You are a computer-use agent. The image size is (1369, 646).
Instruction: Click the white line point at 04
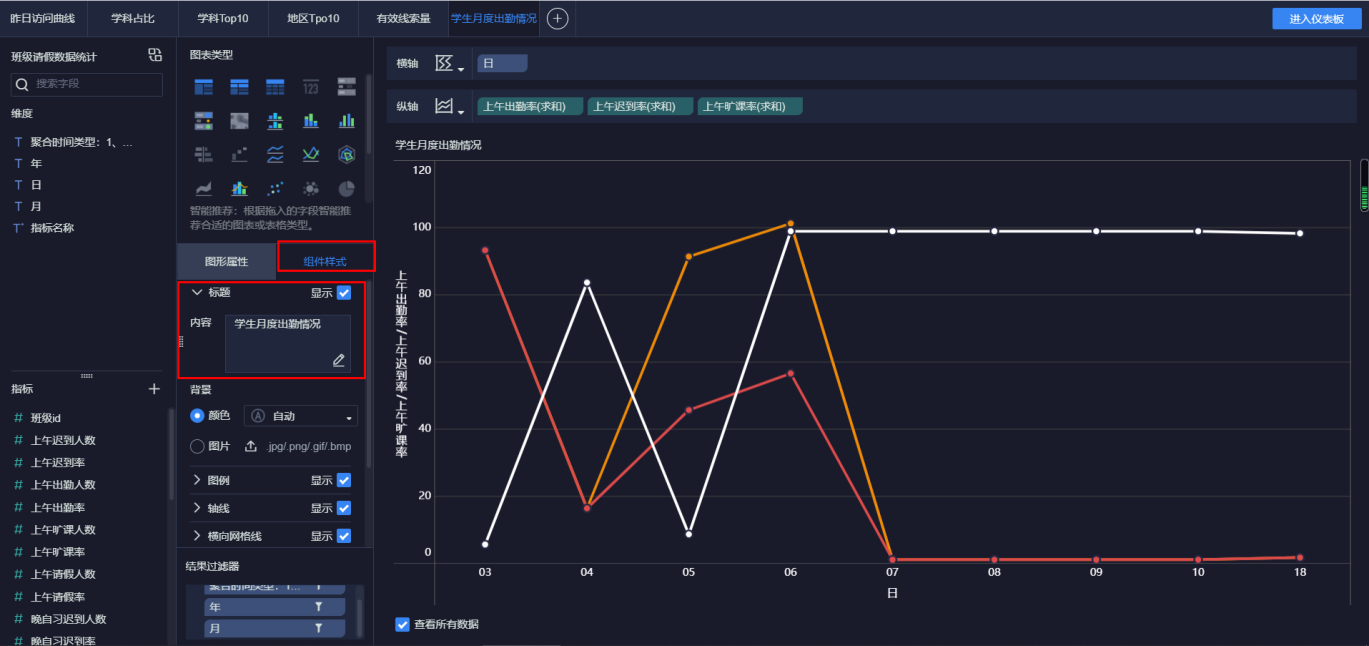pos(587,283)
